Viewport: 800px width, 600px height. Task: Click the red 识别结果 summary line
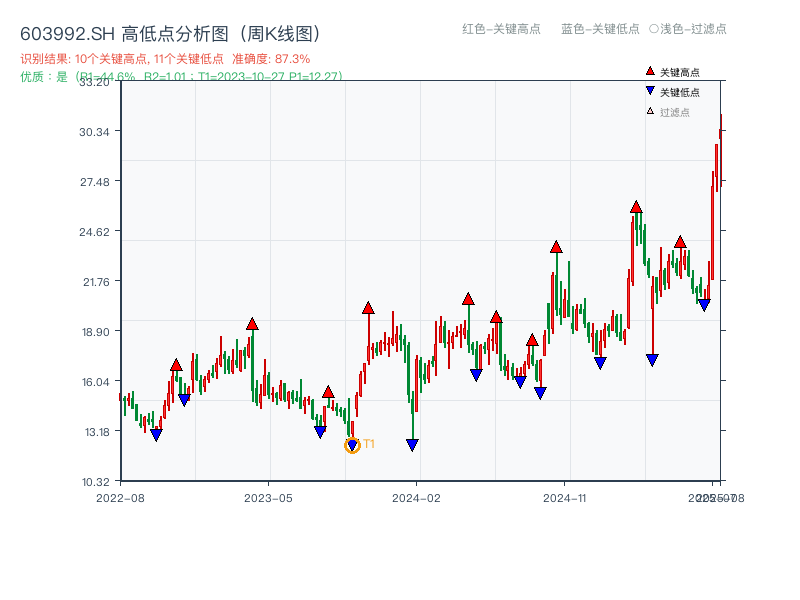tap(165, 59)
